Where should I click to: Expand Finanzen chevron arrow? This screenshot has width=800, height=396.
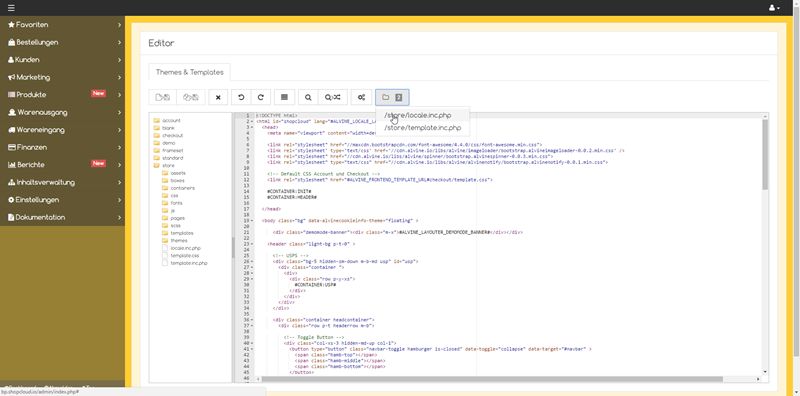[x=119, y=147]
